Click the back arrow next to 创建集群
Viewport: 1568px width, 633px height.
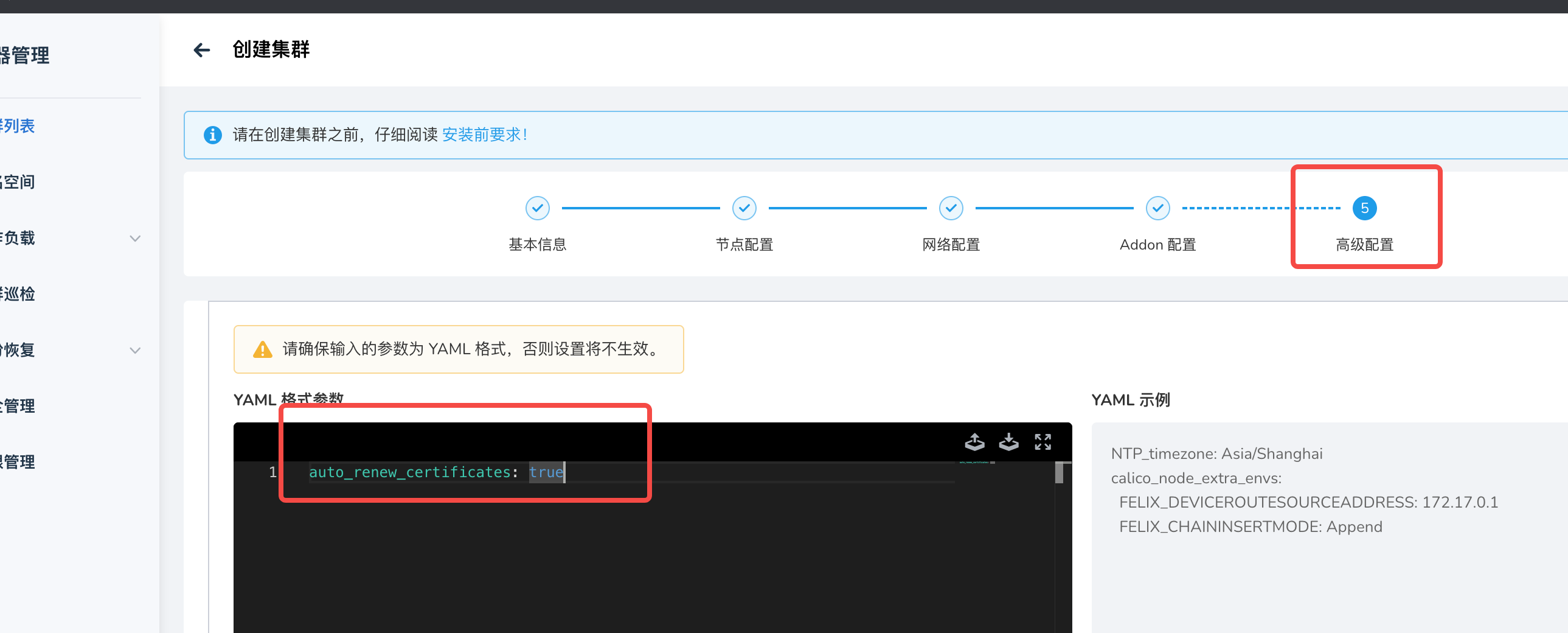click(201, 49)
